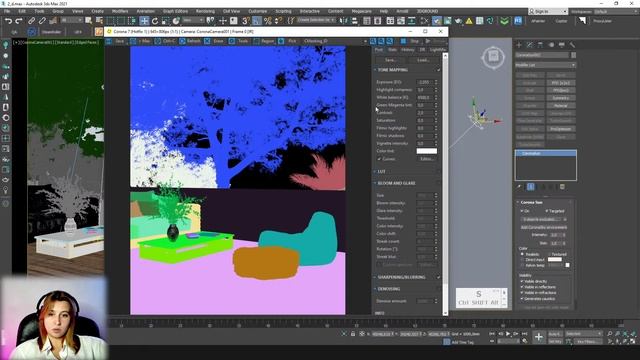This screenshot has height=360, width=640.
Task: Open the Hierarchy tab in command panel
Action: pyautogui.click(x=540, y=44)
